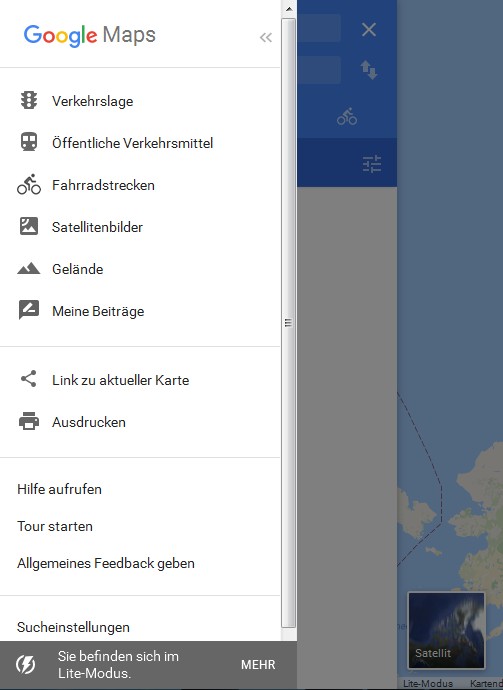Swap start and destination arrows
Viewport: 503px width, 690px height.
point(369,70)
